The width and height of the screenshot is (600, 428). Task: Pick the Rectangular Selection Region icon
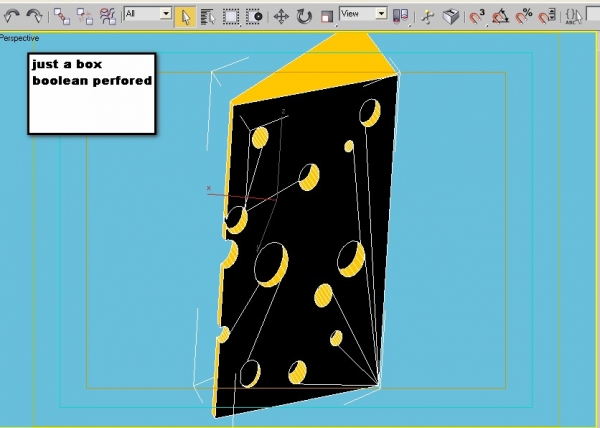point(231,17)
